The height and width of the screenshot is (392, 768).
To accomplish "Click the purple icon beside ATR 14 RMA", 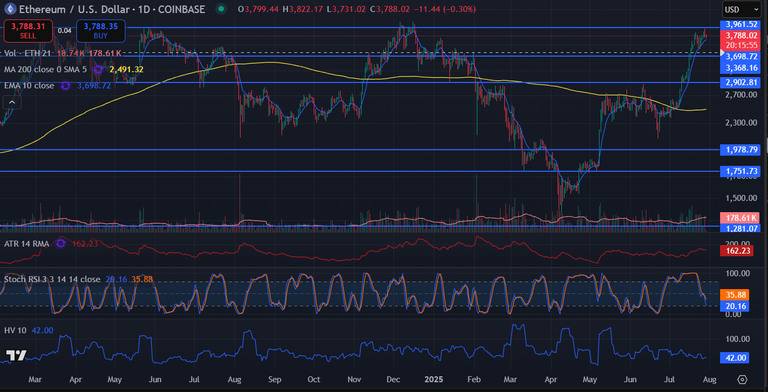I will click(61, 243).
